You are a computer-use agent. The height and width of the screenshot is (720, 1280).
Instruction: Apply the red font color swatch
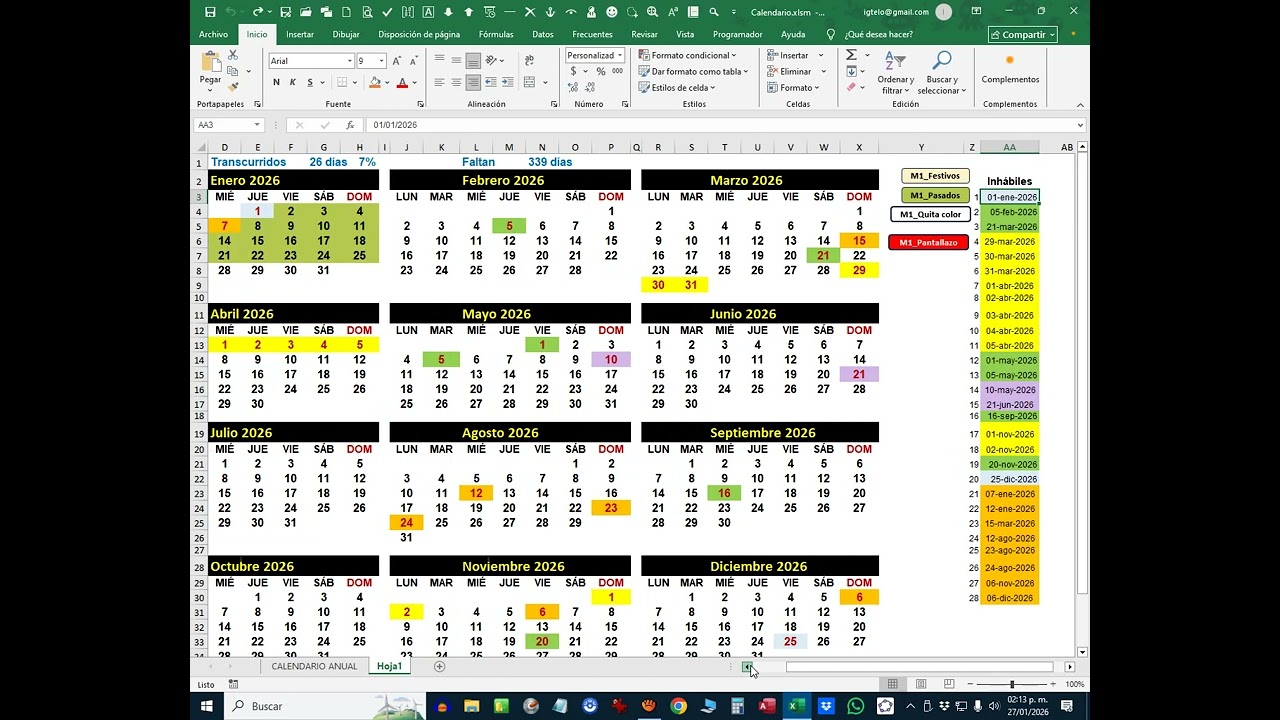point(402,83)
